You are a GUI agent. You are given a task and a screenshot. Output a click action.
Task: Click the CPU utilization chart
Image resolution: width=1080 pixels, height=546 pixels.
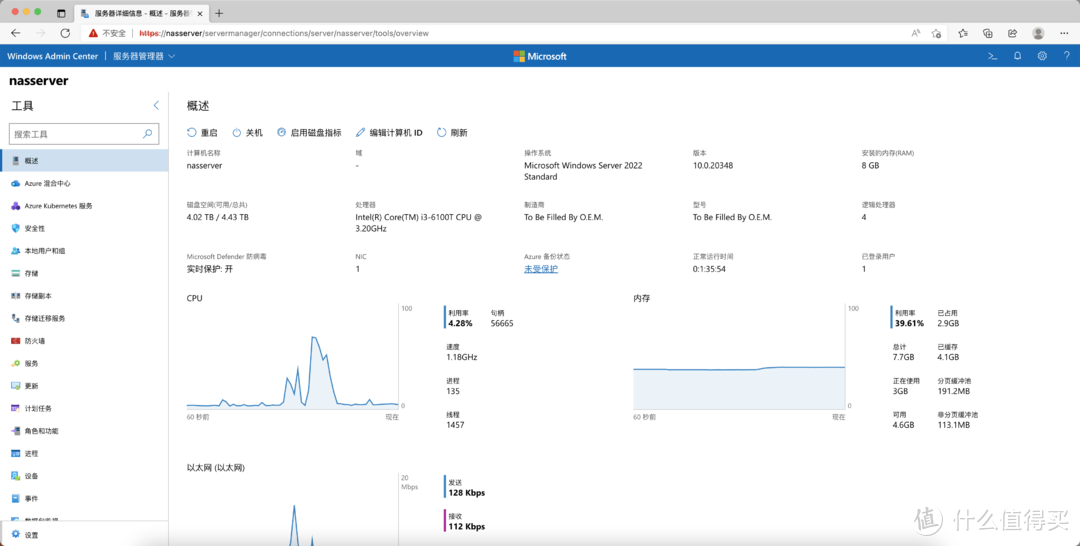click(293, 357)
